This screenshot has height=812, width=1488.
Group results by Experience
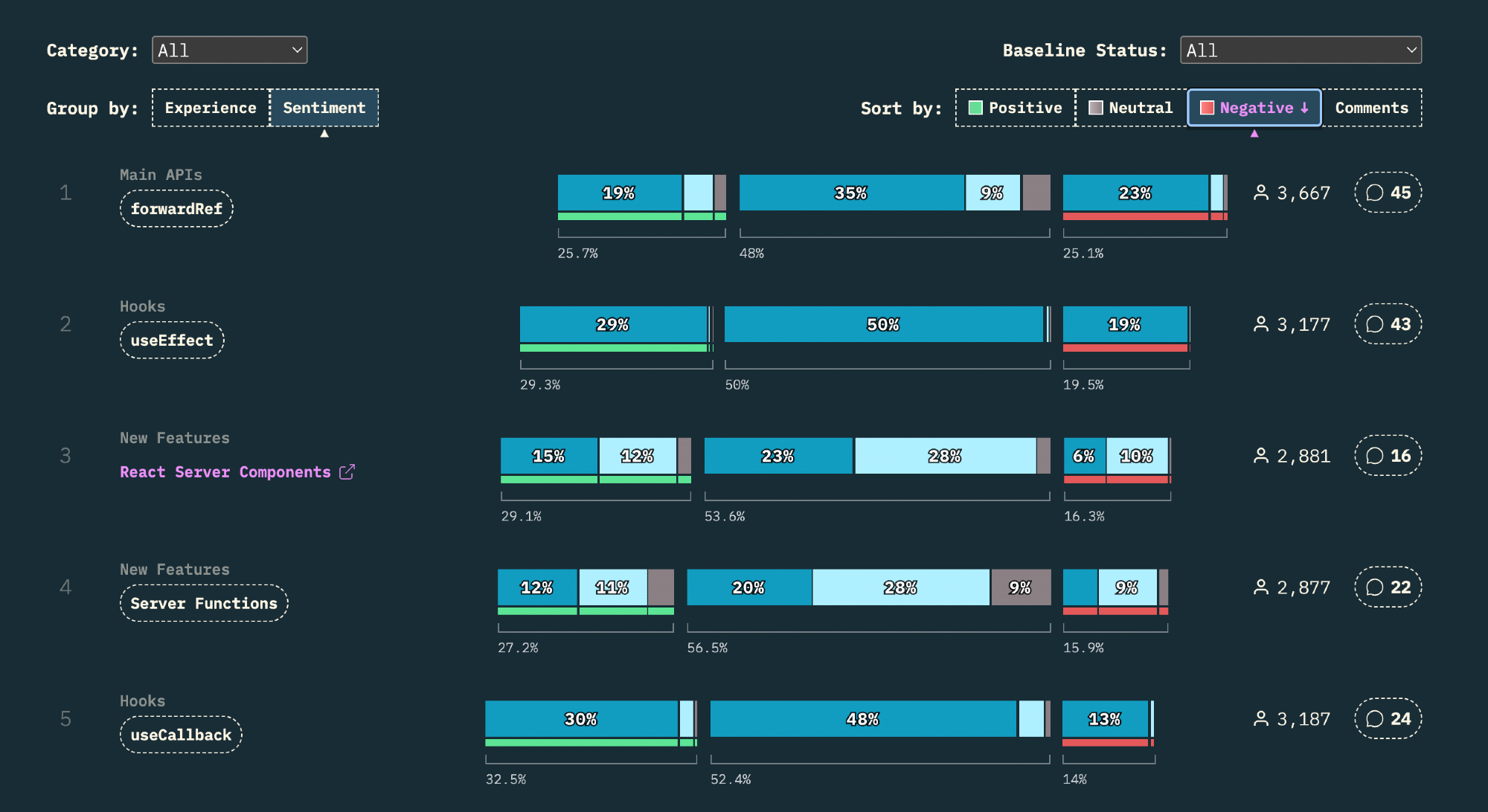211,108
